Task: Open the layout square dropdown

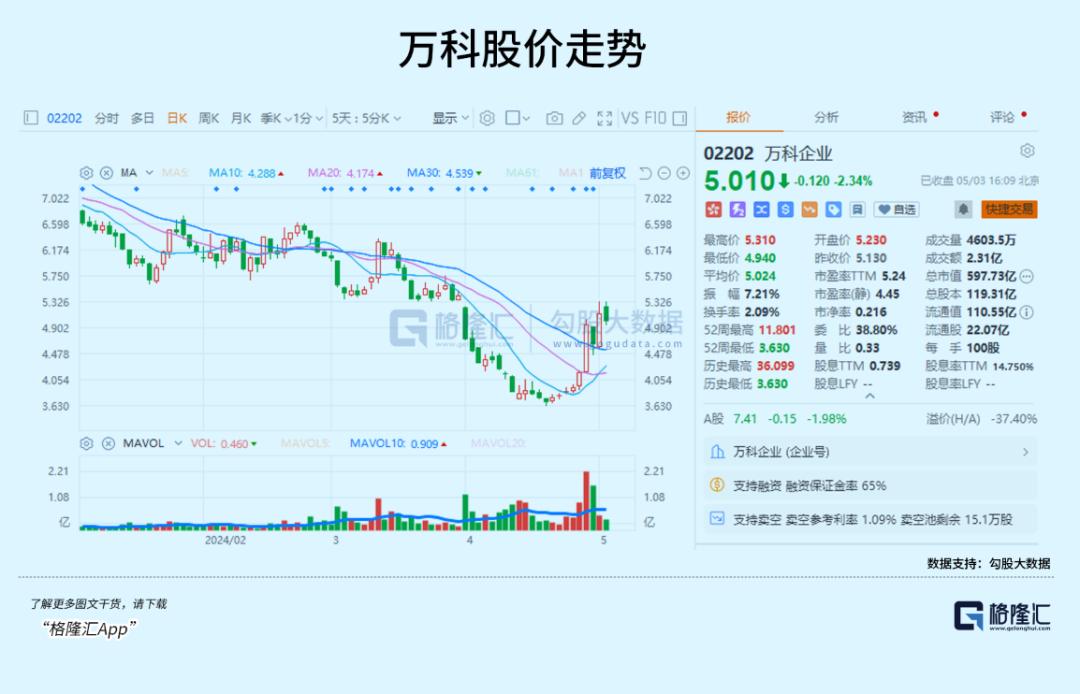Action: [517, 118]
